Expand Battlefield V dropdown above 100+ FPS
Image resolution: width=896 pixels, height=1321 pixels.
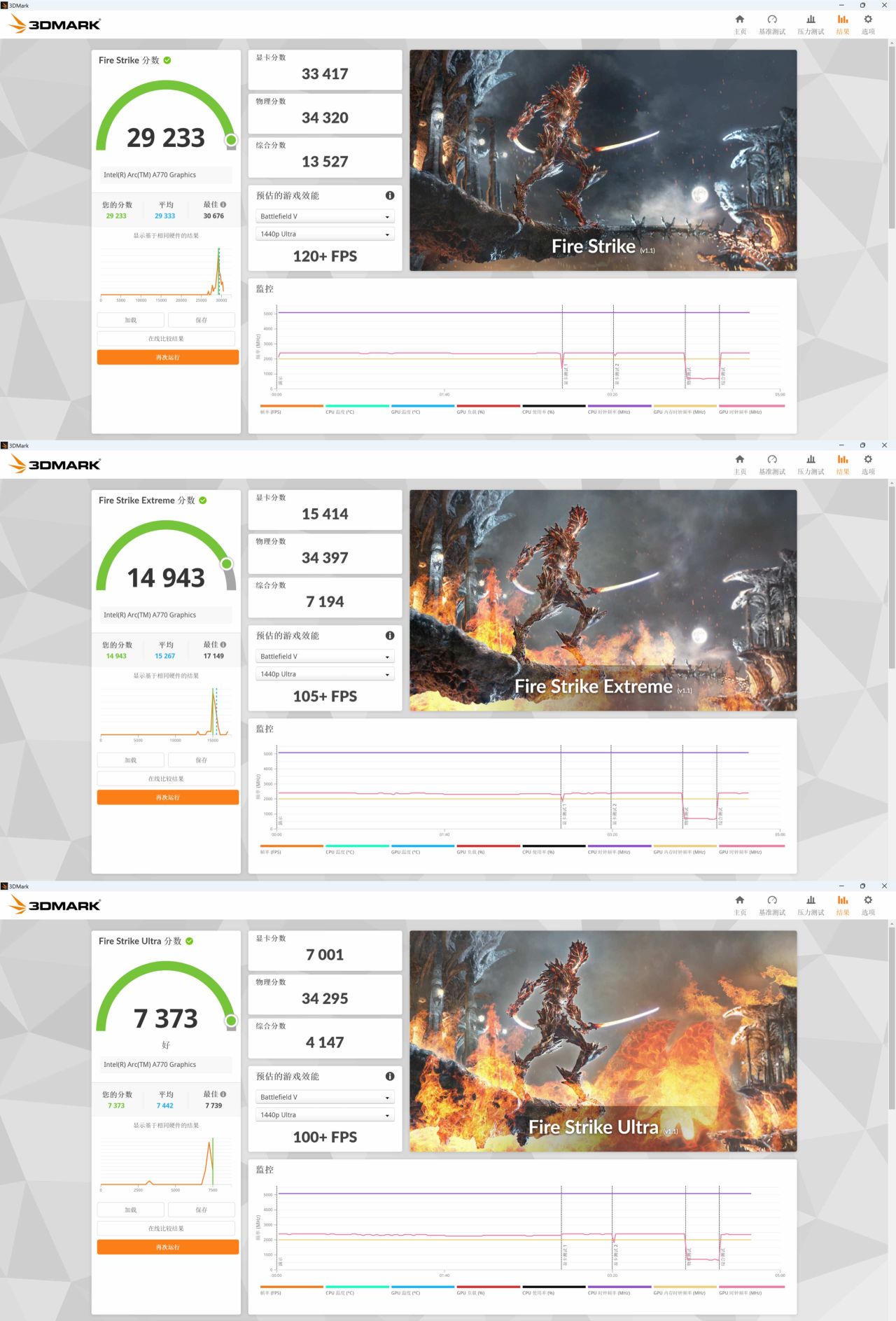click(x=325, y=1098)
